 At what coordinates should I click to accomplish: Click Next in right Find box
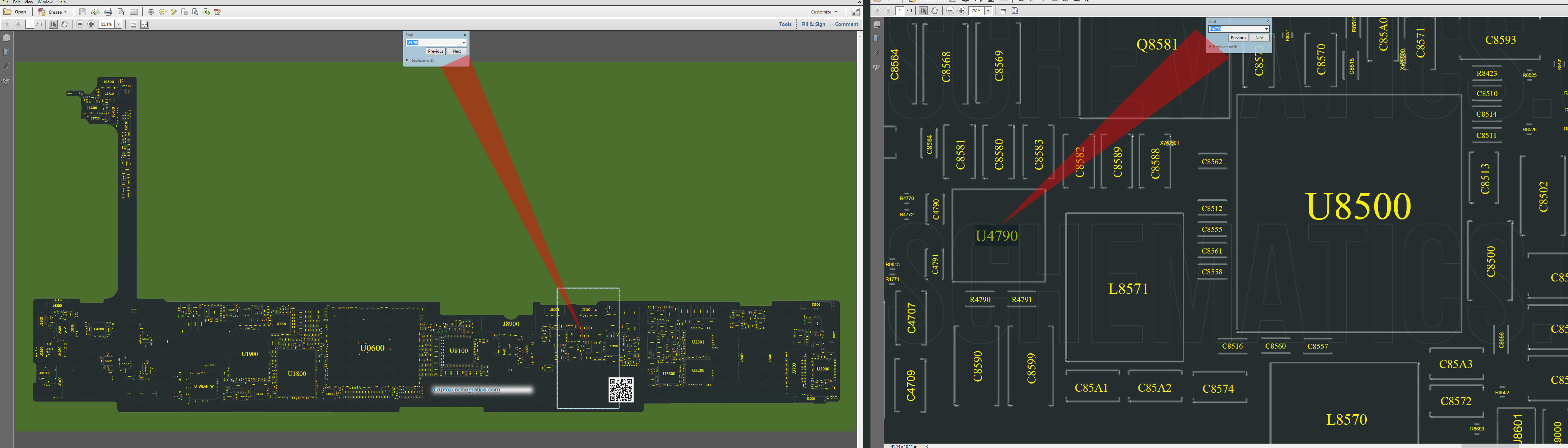1260,38
